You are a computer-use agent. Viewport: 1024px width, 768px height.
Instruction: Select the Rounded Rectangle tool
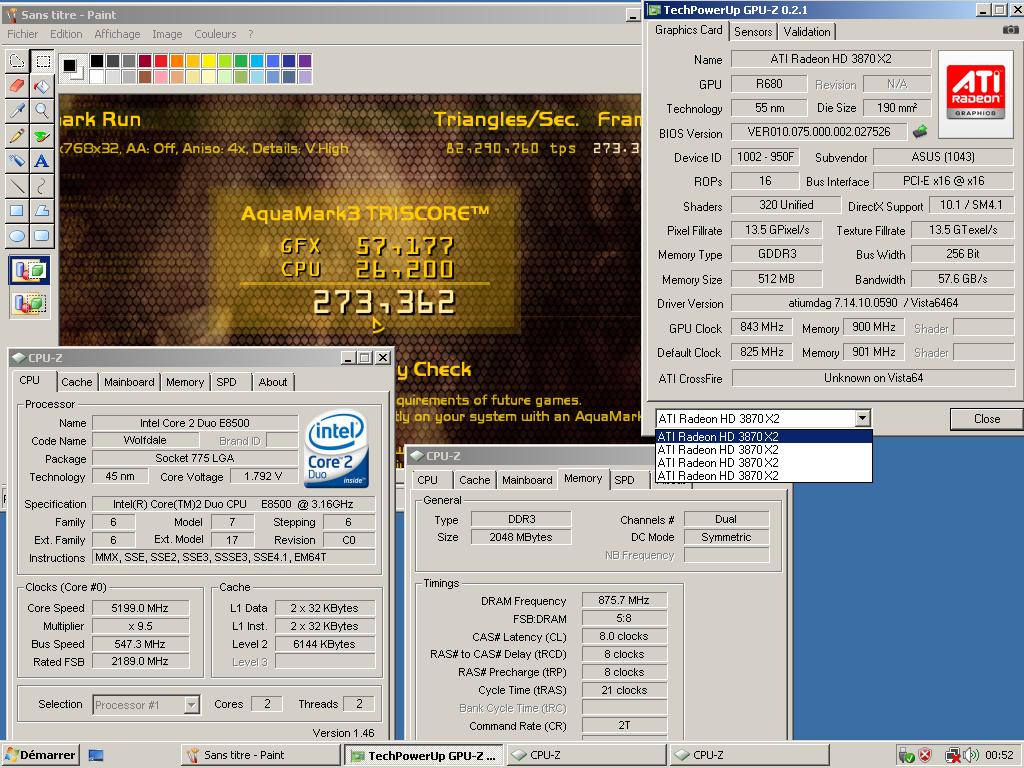42,235
